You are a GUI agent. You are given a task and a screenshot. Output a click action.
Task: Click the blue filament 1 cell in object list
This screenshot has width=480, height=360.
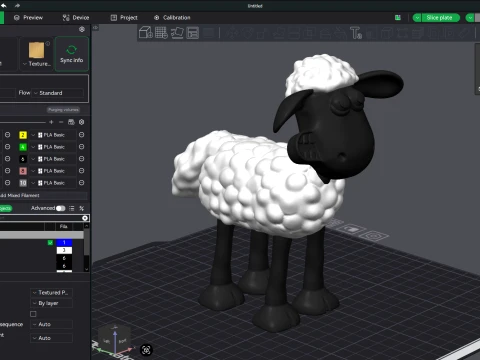tap(64, 243)
